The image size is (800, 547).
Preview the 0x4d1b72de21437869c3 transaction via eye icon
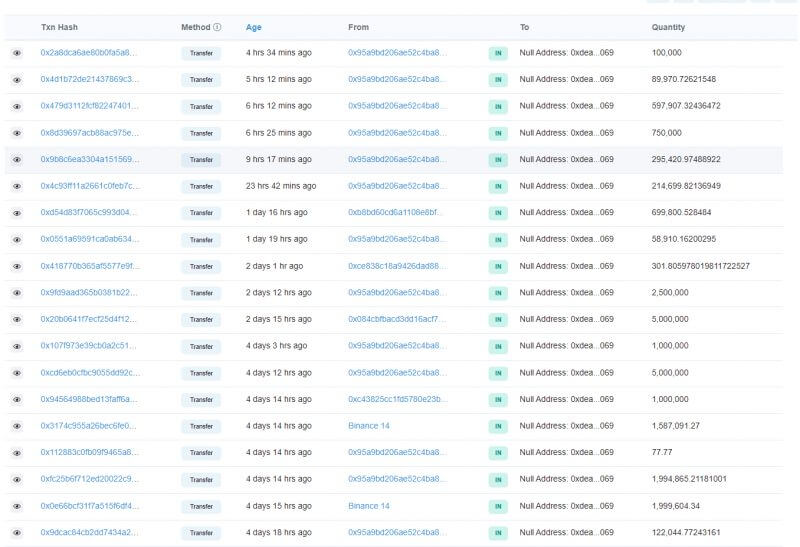pyautogui.click(x=17, y=80)
